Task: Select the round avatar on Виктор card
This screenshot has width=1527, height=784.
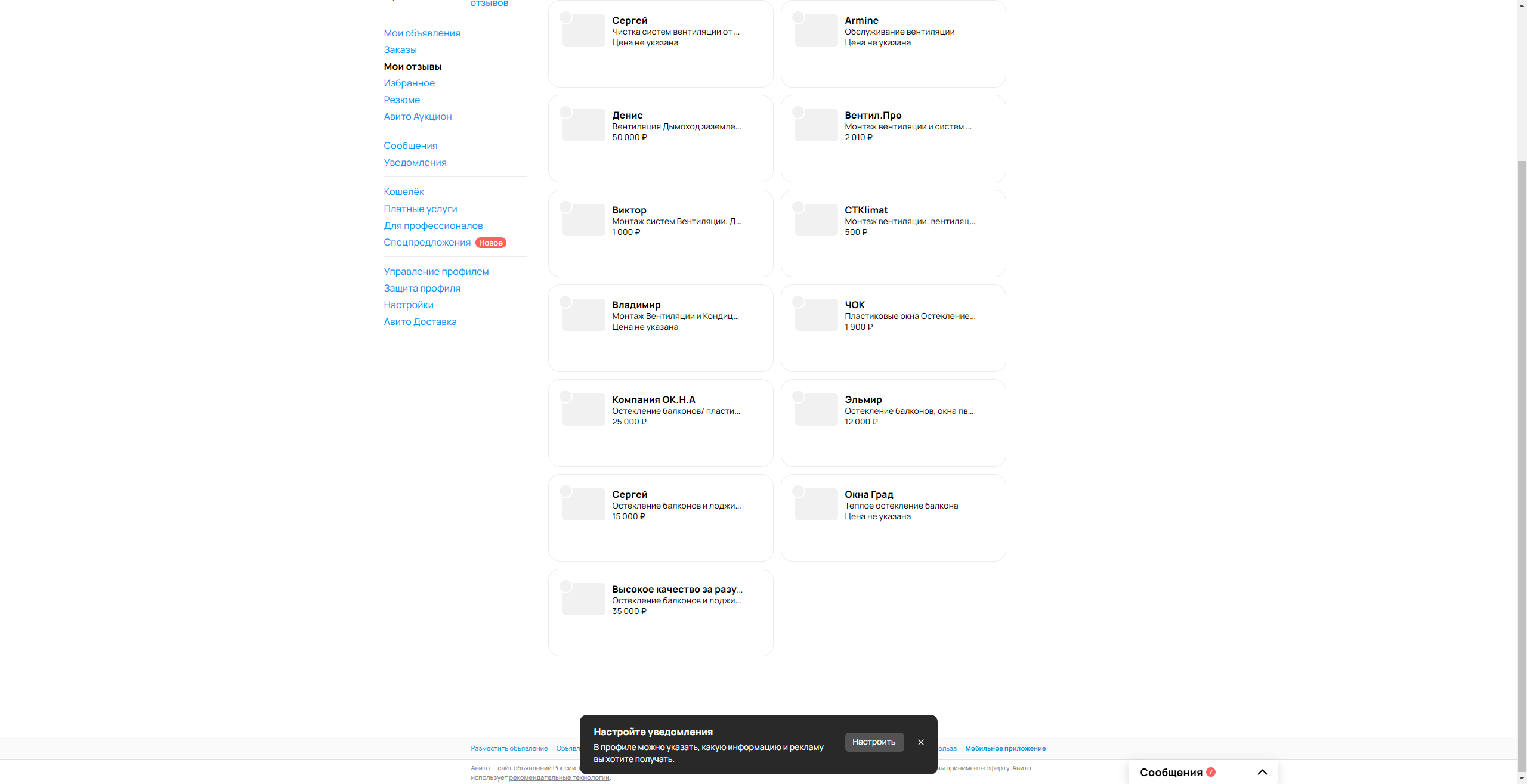Action: click(565, 207)
